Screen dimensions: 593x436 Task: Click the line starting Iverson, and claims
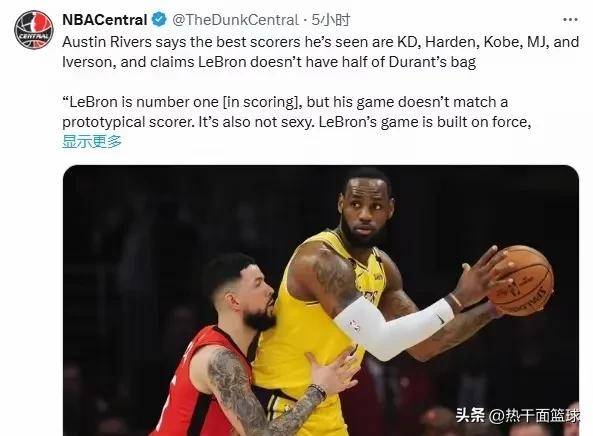pyautogui.click(x=269, y=62)
